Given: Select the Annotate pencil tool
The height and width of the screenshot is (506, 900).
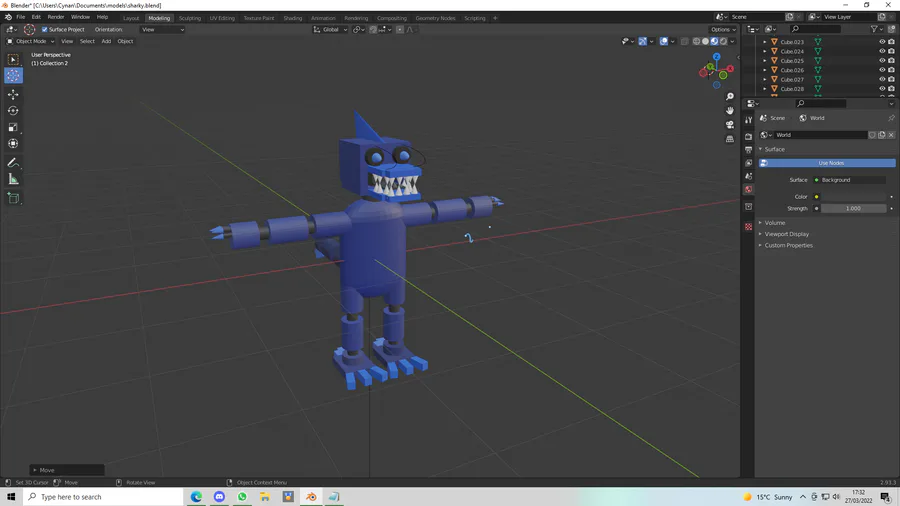Looking at the screenshot, I should [x=13, y=163].
